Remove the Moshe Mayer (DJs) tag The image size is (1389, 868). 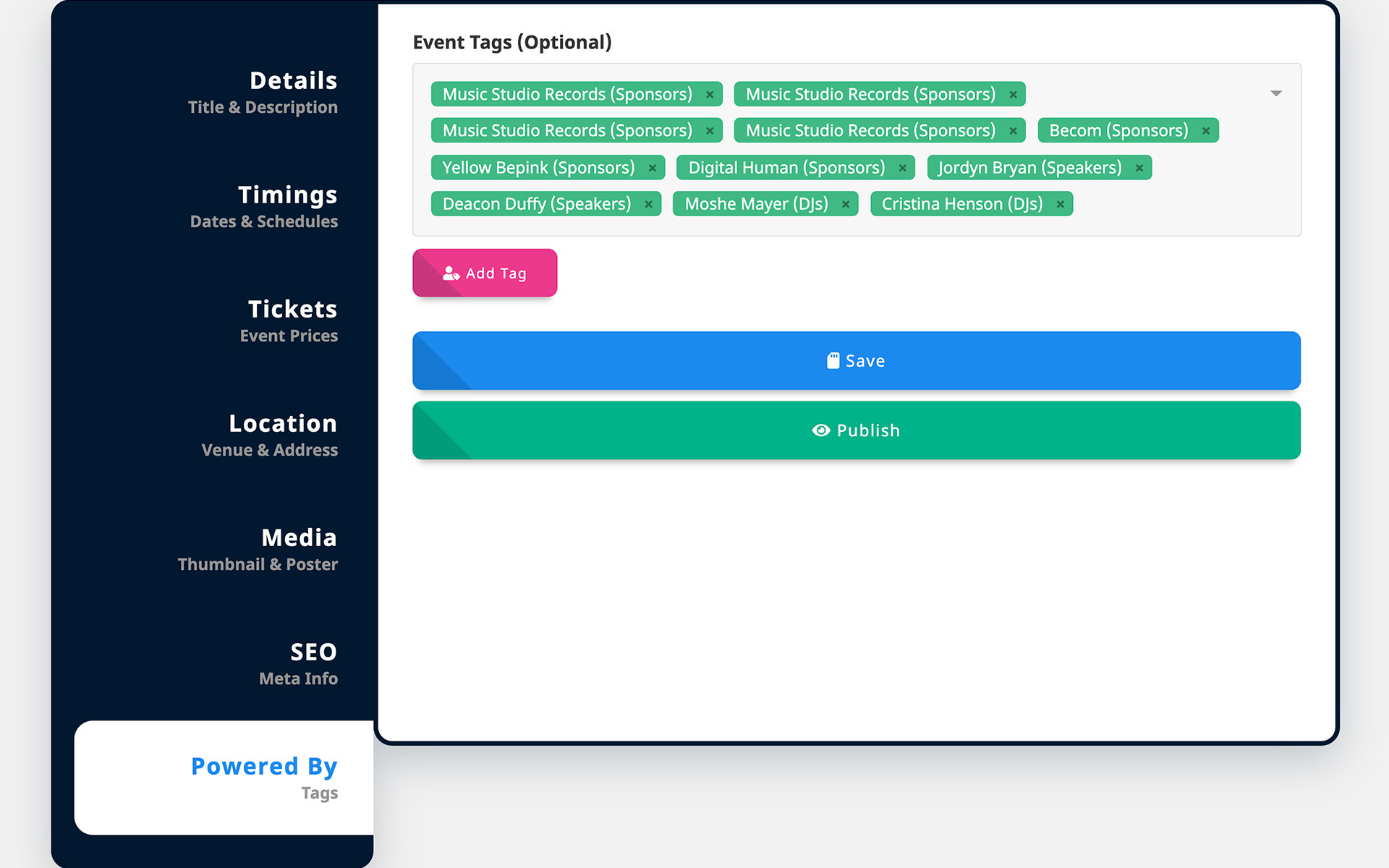[845, 205]
